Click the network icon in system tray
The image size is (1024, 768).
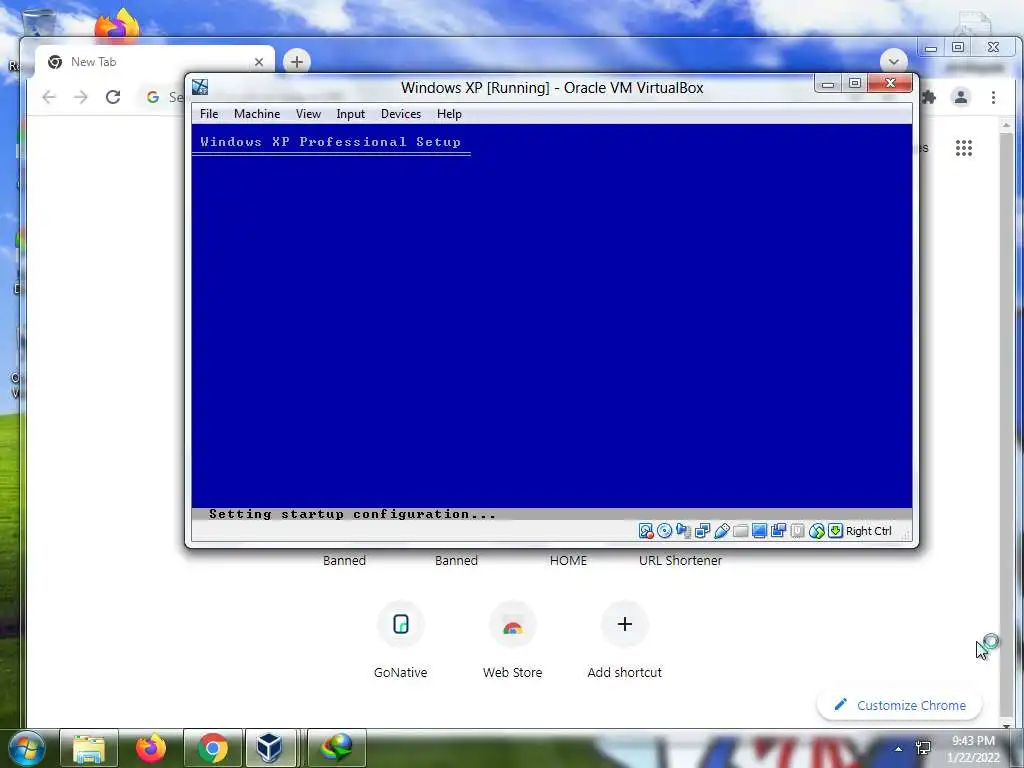(923, 748)
